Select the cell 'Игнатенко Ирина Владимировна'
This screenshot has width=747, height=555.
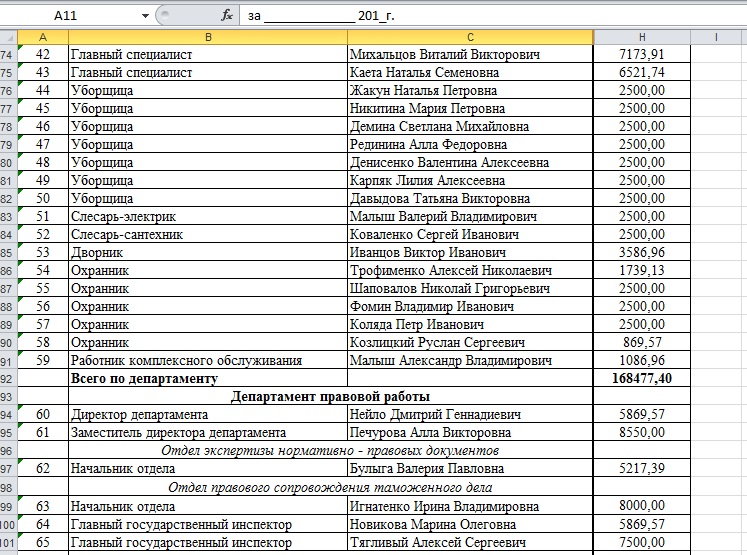469,506
